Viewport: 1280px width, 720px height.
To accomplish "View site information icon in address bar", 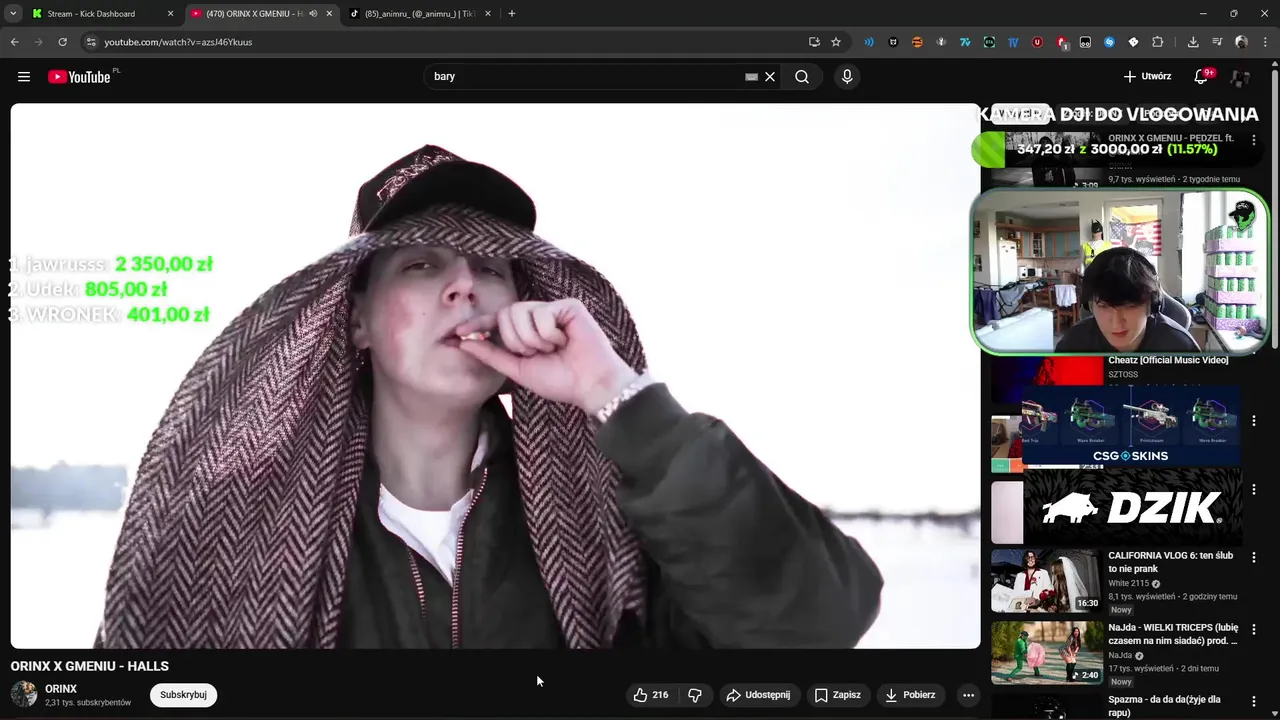I will [x=90, y=42].
